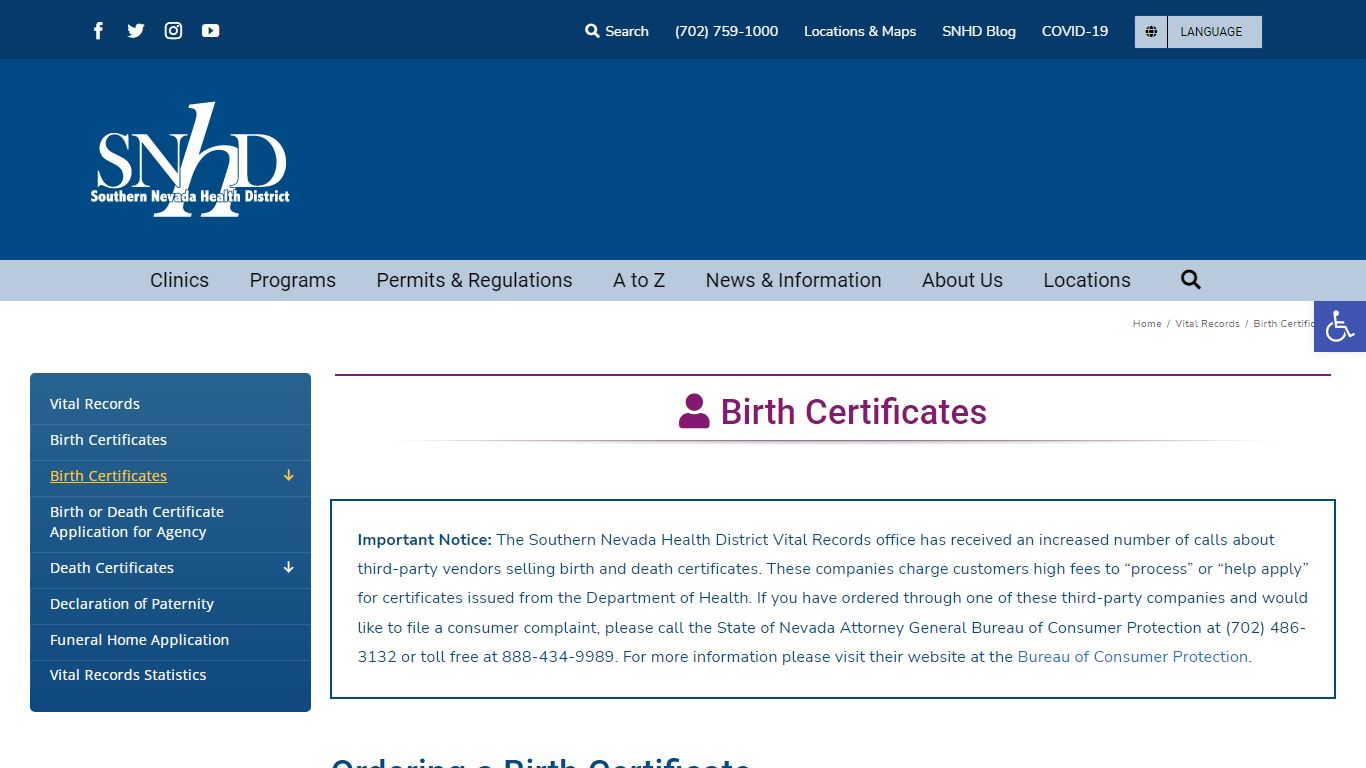This screenshot has height=768, width=1366.
Task: Open the accessibility wheelchair tools icon
Action: click(x=1340, y=326)
